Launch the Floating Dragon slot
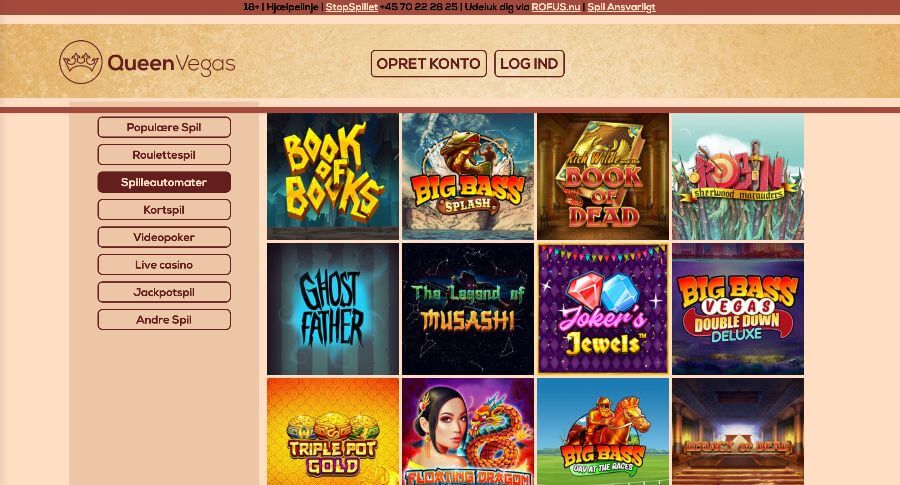The image size is (900, 485). [x=468, y=432]
